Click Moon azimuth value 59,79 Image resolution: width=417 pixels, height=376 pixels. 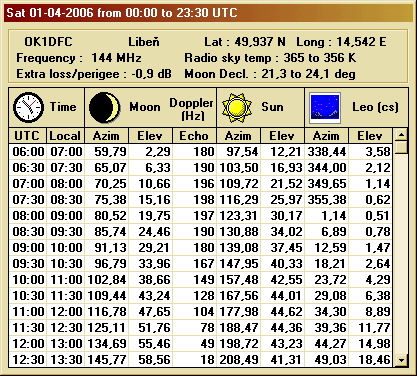107,152
